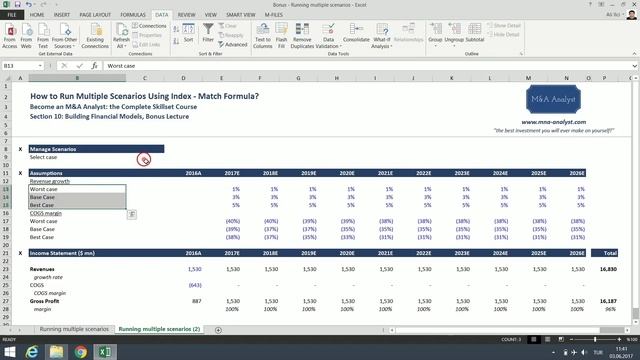Click the Gross Profit row label

click(x=44, y=301)
